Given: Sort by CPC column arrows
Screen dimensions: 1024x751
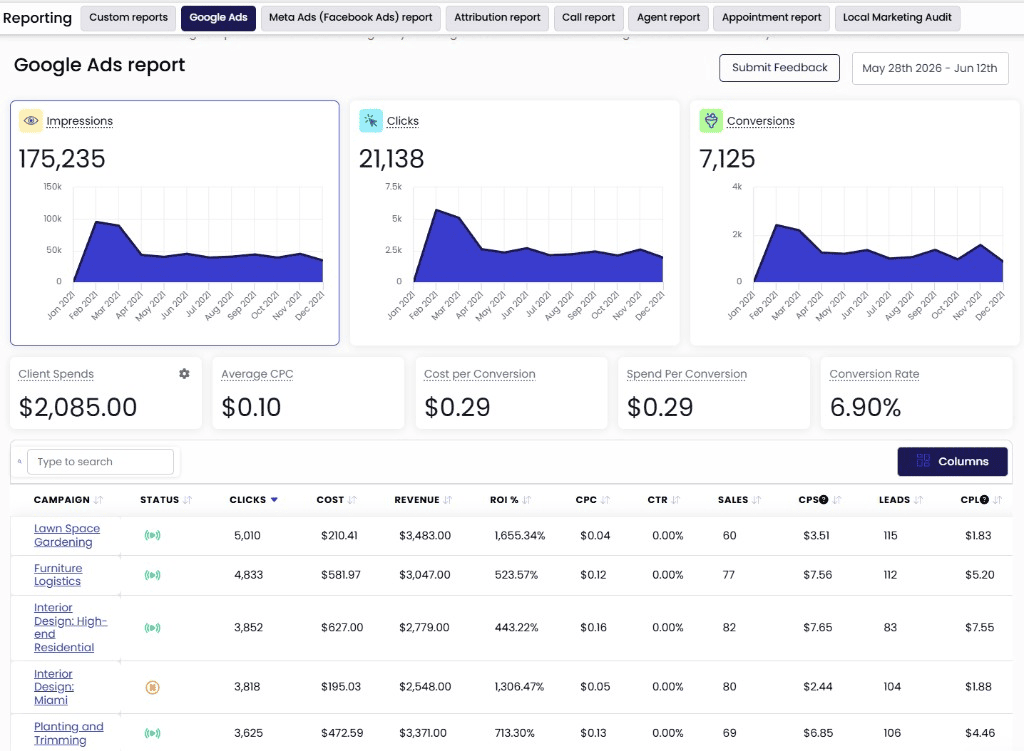Looking at the screenshot, I should coord(605,500).
